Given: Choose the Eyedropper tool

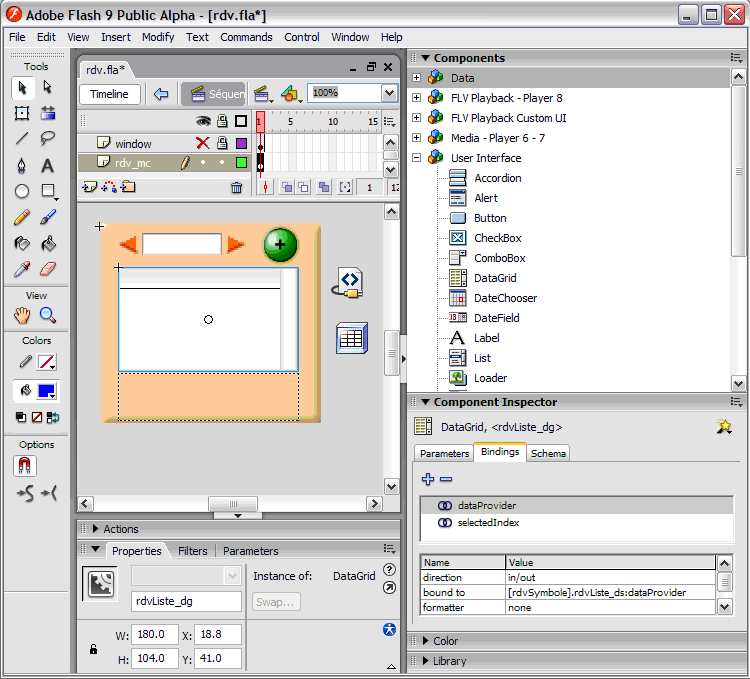Looking at the screenshot, I should 22,269.
